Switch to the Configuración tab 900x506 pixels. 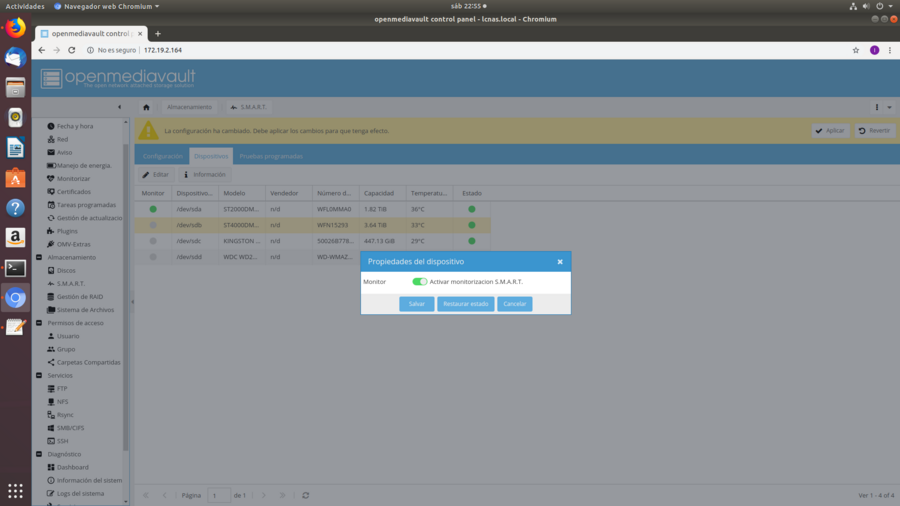click(162, 156)
